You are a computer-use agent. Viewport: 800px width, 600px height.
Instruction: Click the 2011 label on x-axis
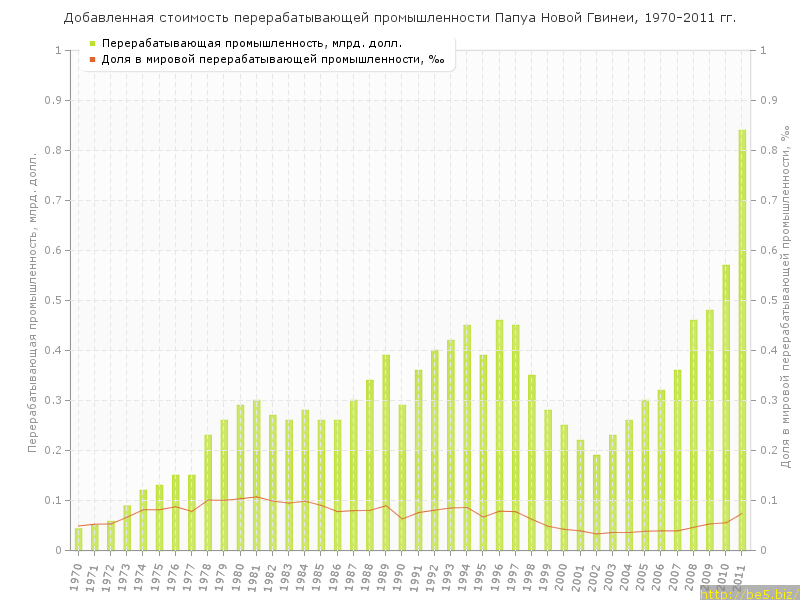[740, 575]
